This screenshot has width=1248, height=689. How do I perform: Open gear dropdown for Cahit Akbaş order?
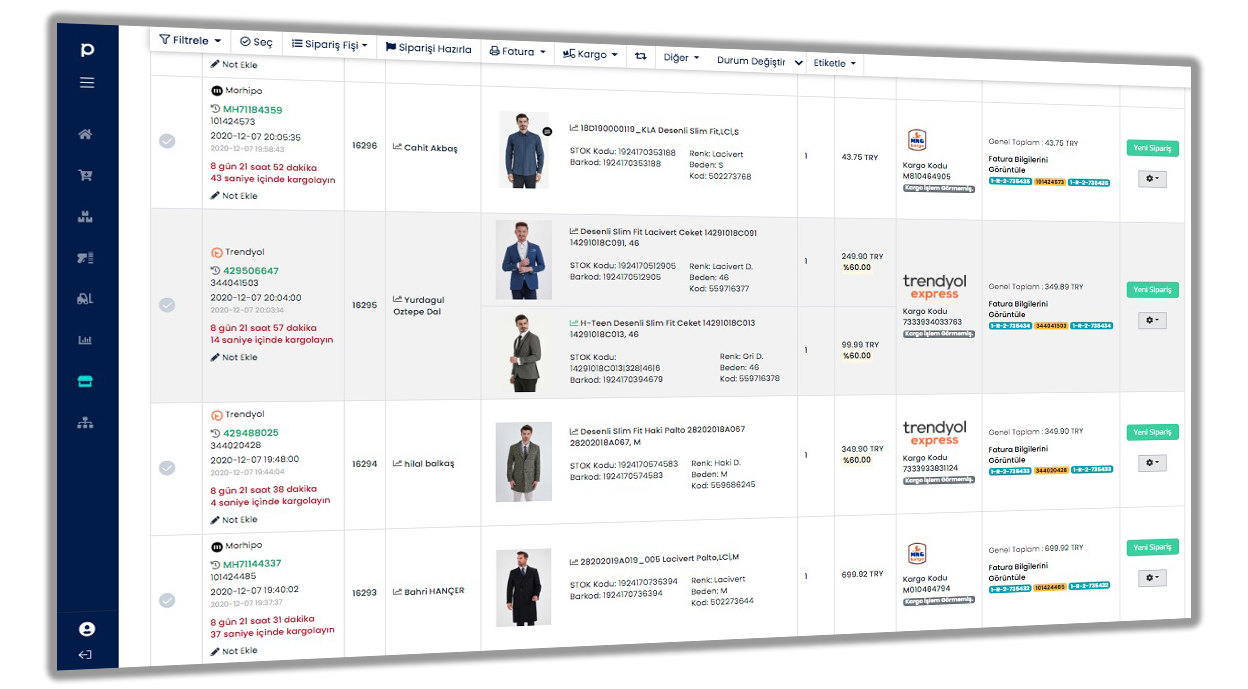pyautogui.click(x=1152, y=179)
